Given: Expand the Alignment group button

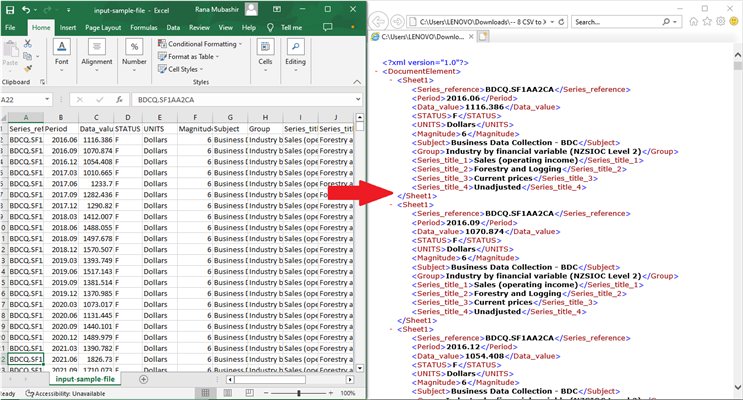Looking at the screenshot, I should (x=97, y=55).
